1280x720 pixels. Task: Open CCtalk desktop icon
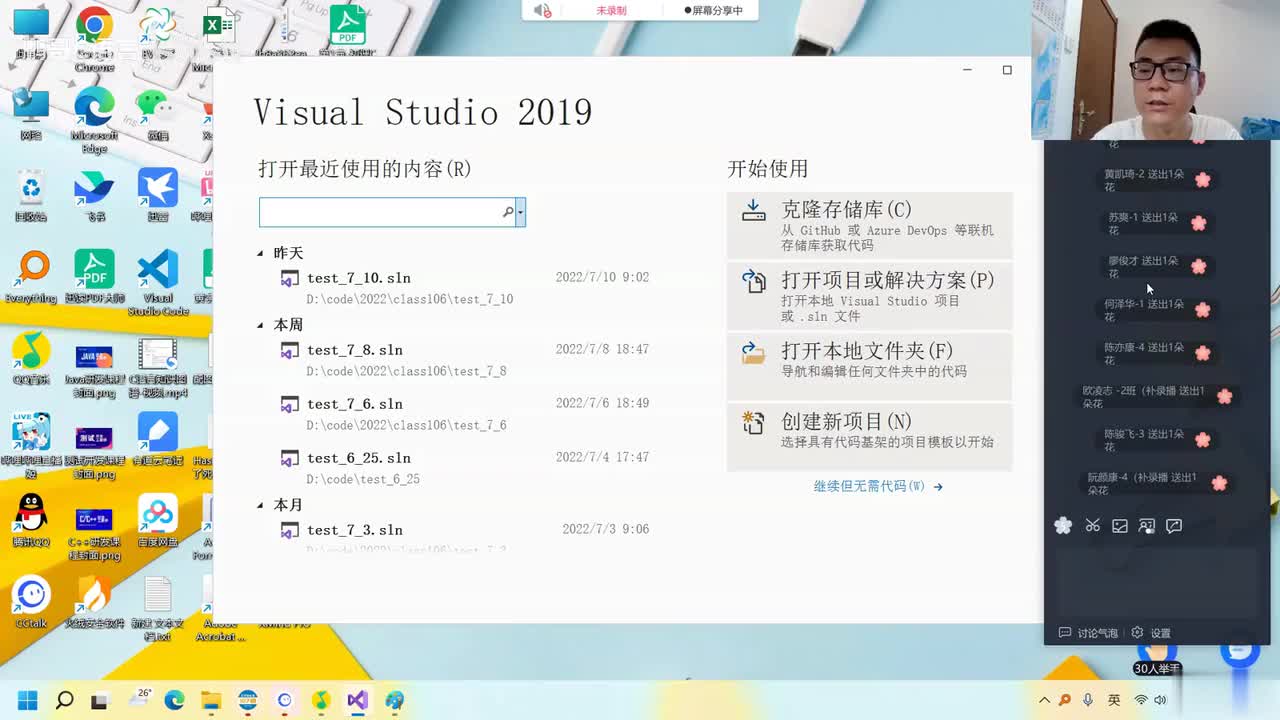(x=31, y=602)
